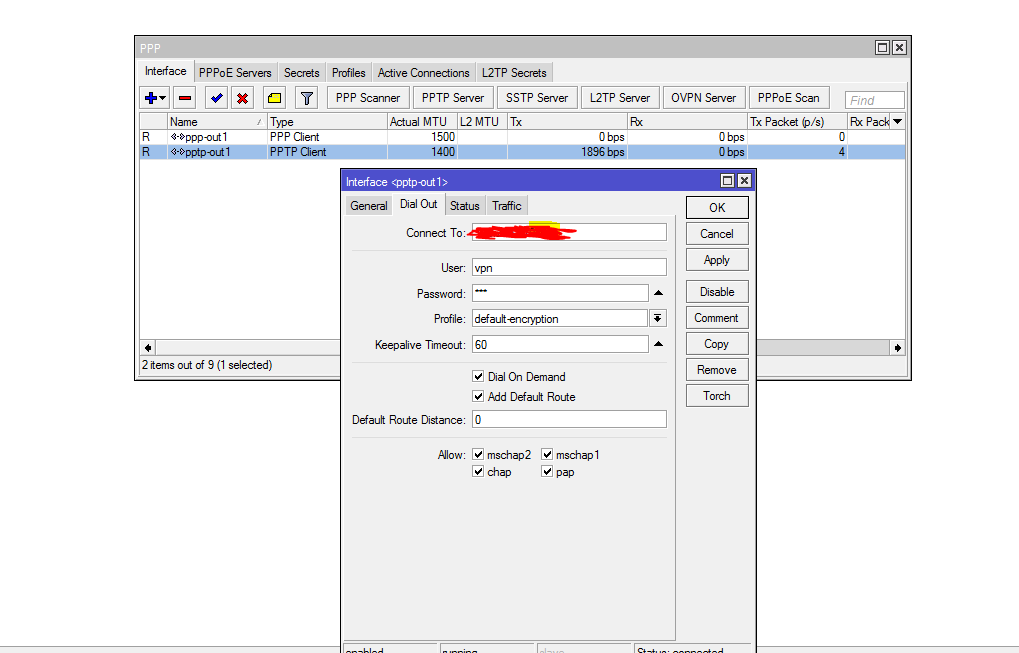The image size is (1019, 653).
Task: Click the red X Disable icon
Action: coord(242,98)
